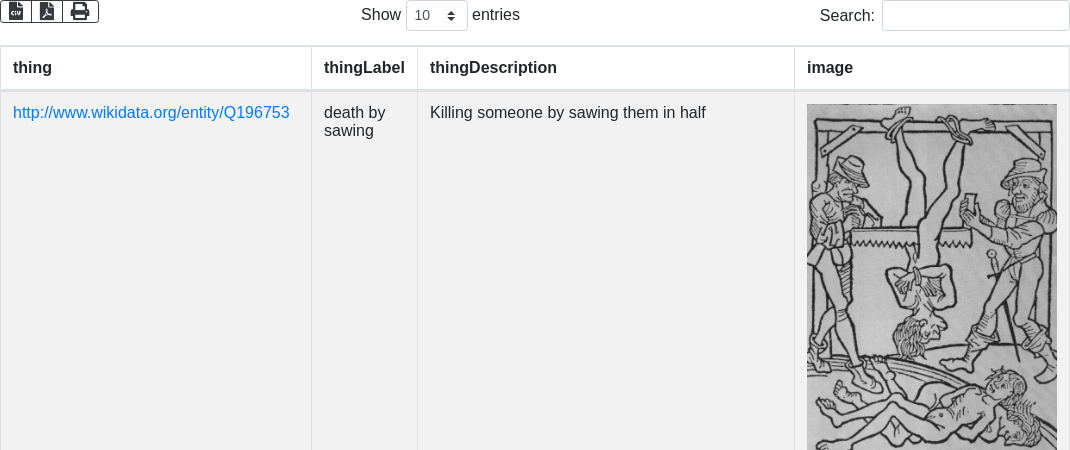Image resolution: width=1070 pixels, height=450 pixels.
Task: Click the "Show" label before the dropdown
Action: (x=380, y=15)
